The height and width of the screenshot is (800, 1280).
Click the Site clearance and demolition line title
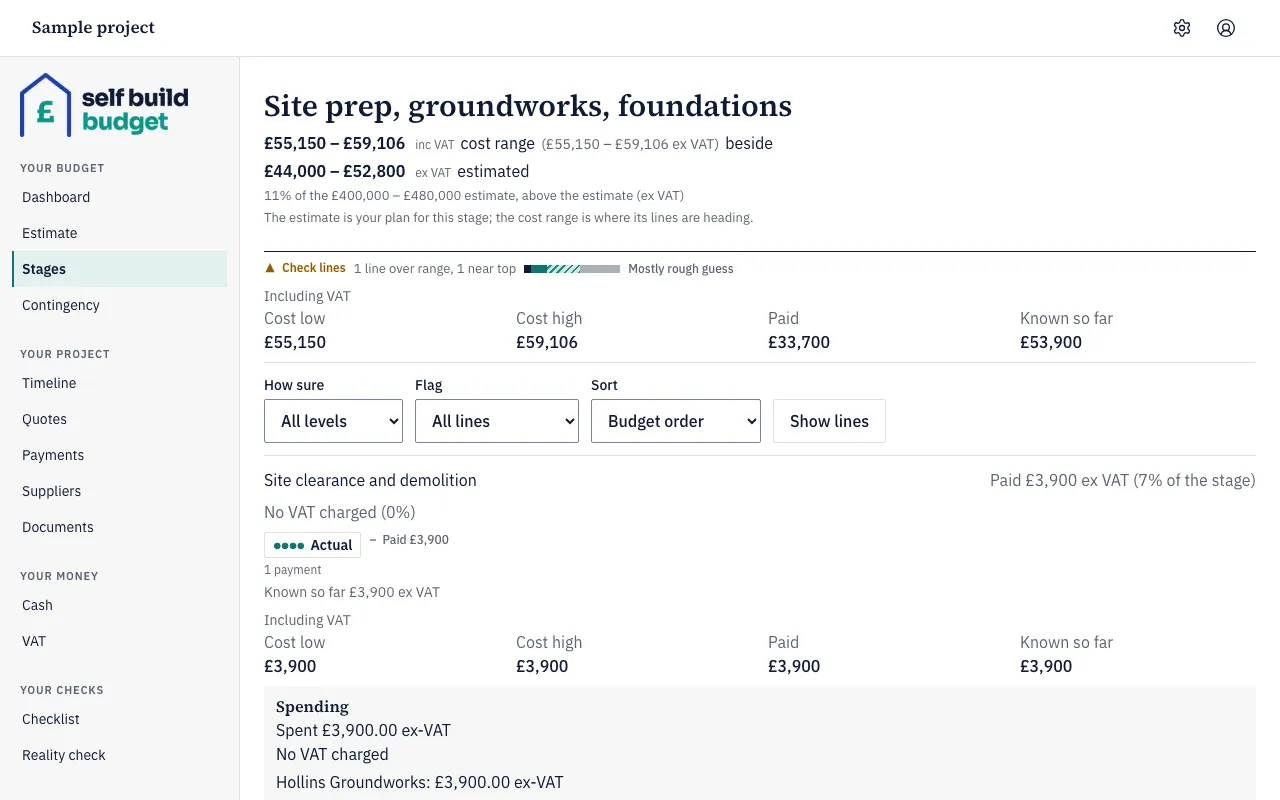[x=370, y=480]
